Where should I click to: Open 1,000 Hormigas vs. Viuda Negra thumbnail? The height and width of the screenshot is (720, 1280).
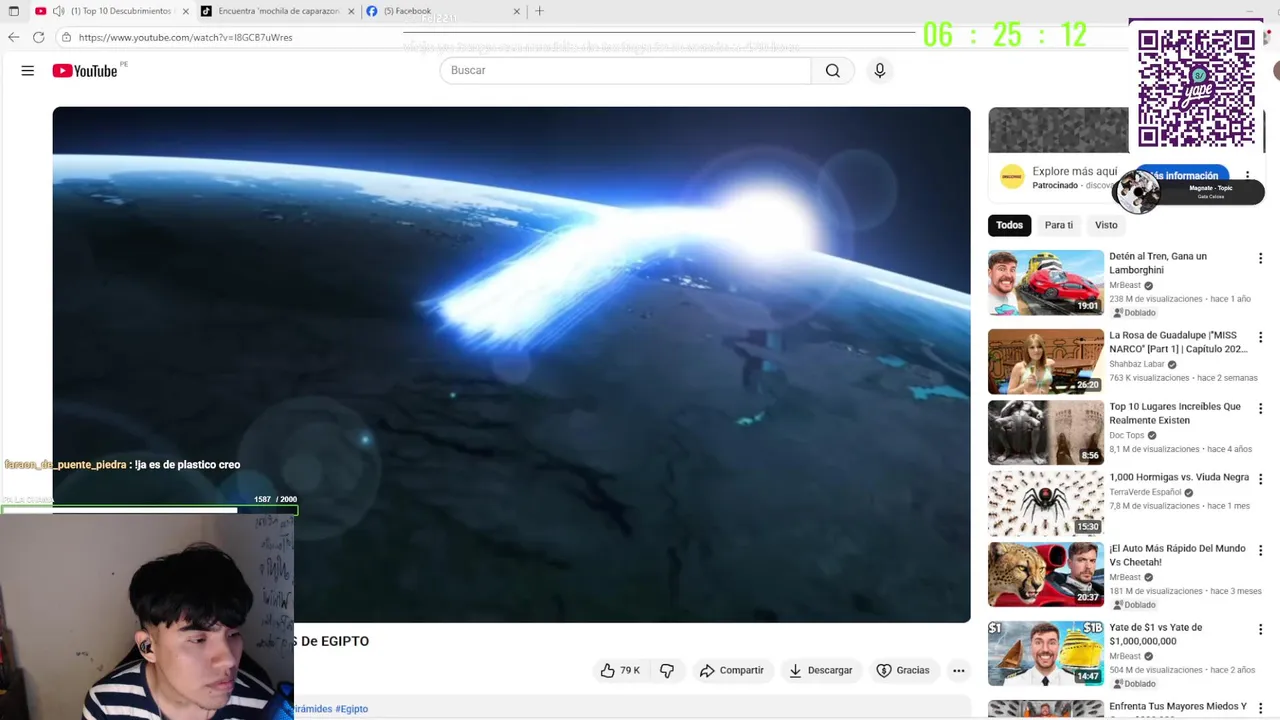1046,503
